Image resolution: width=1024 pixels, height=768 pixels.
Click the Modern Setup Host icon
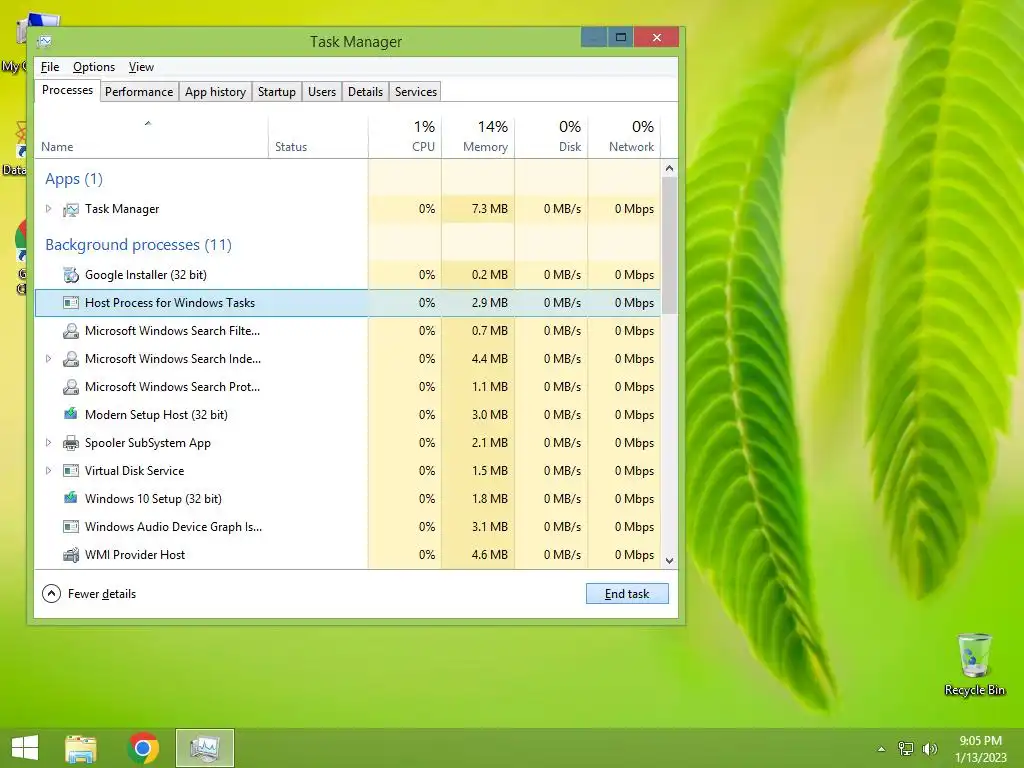pyautogui.click(x=71, y=414)
